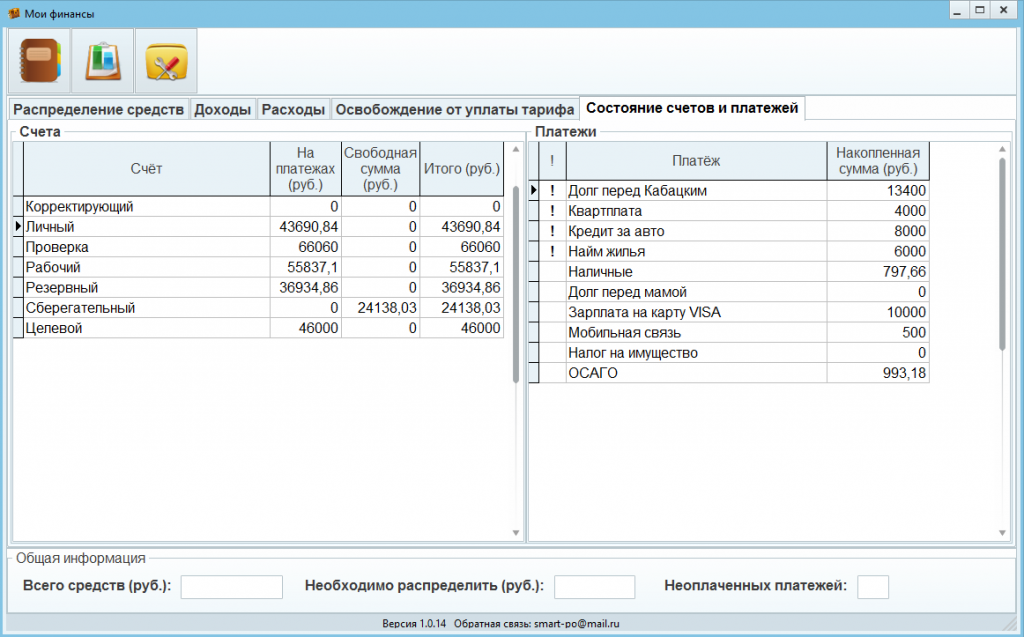Click exclamation mark beside Квартплата

(x=552, y=211)
